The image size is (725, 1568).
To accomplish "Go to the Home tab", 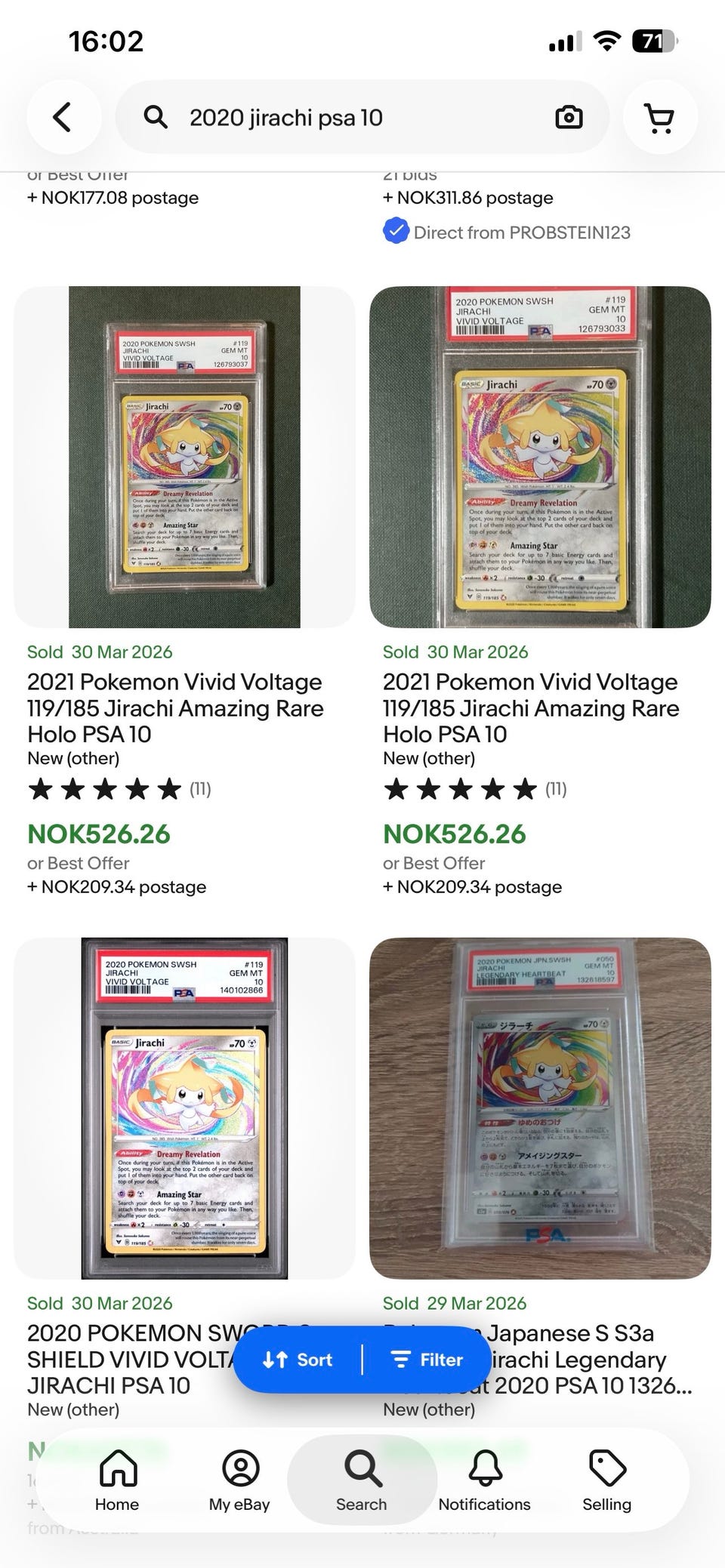I will pyautogui.click(x=117, y=1480).
